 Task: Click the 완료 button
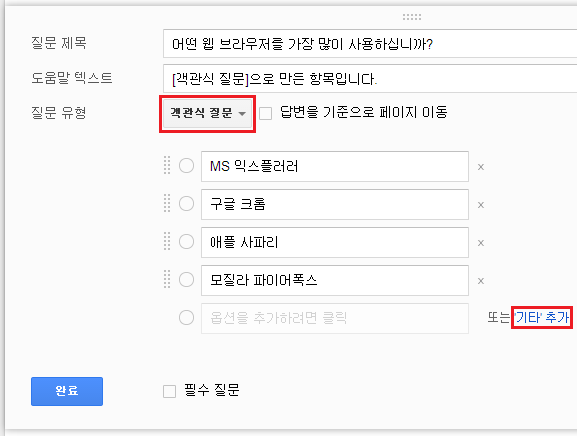tap(67, 391)
